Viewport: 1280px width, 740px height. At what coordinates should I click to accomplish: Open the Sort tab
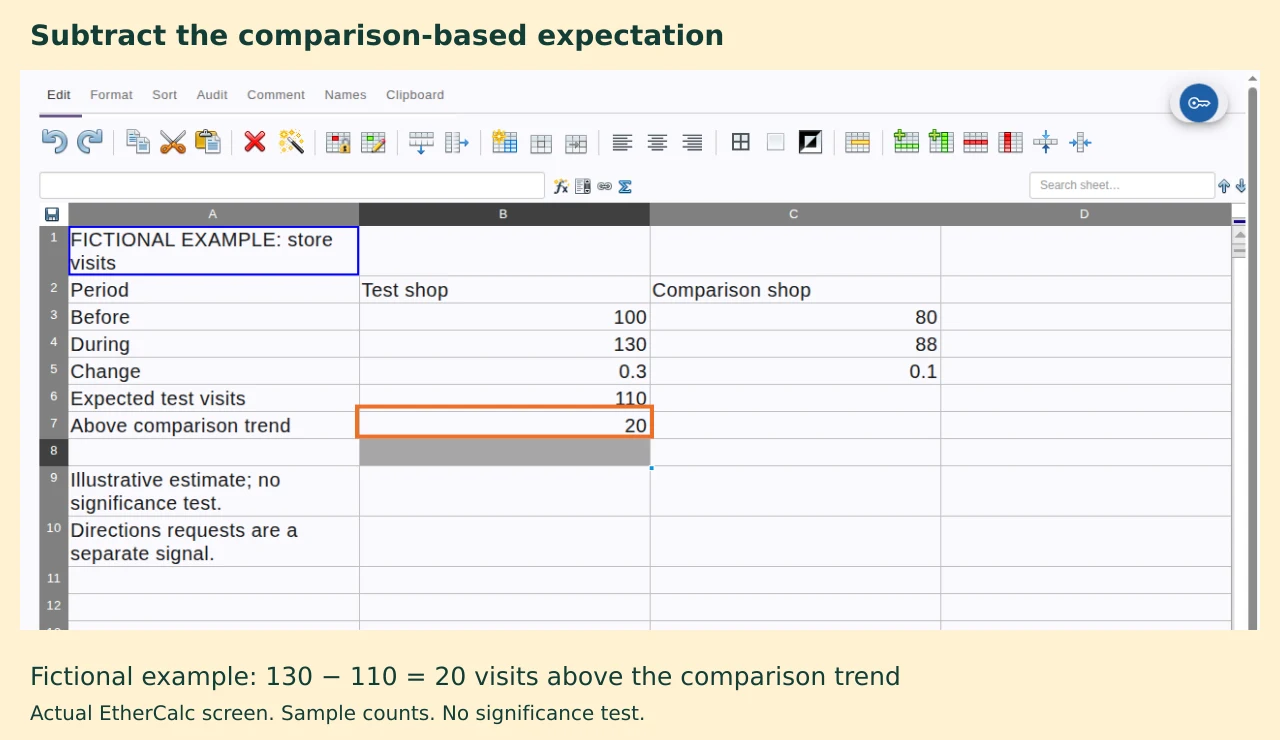[x=165, y=95]
